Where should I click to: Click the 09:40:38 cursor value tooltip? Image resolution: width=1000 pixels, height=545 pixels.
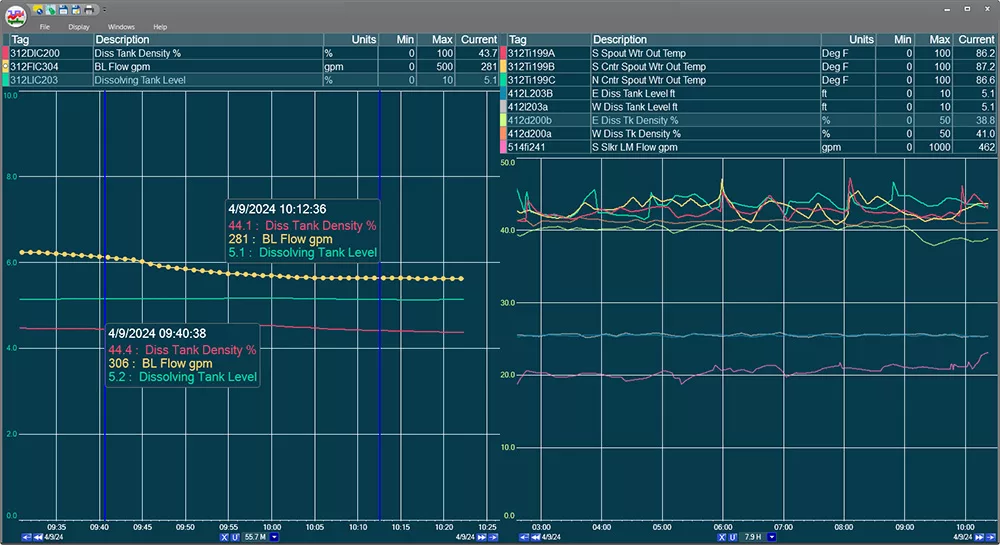pos(182,355)
